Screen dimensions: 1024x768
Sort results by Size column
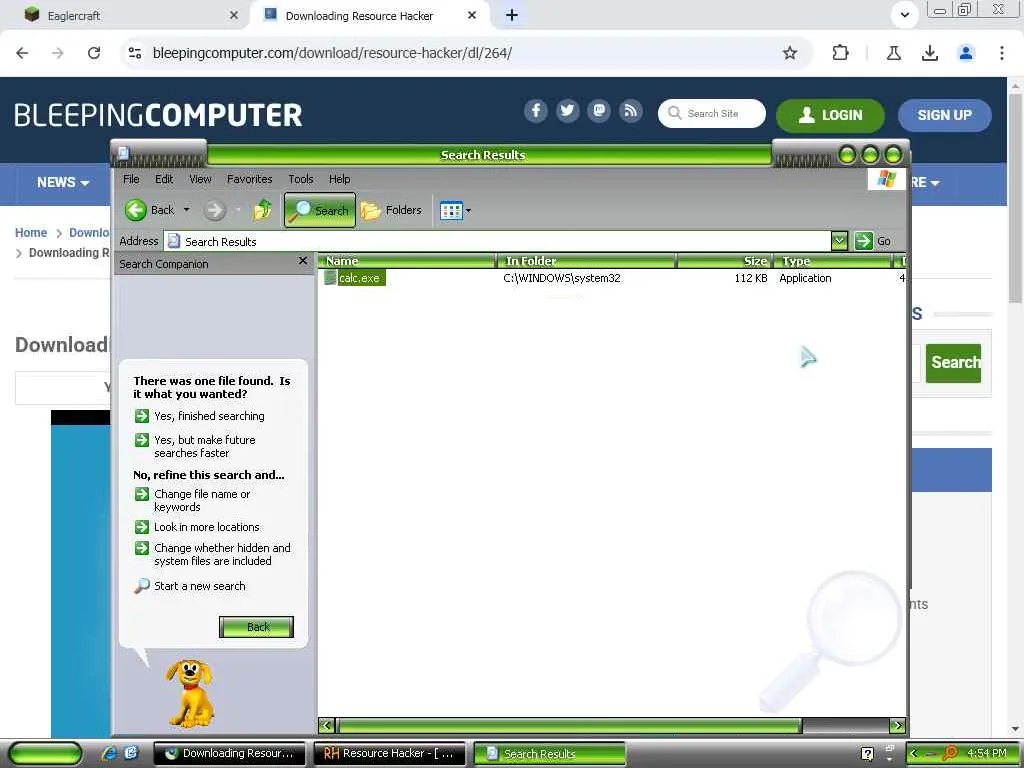pos(725,261)
